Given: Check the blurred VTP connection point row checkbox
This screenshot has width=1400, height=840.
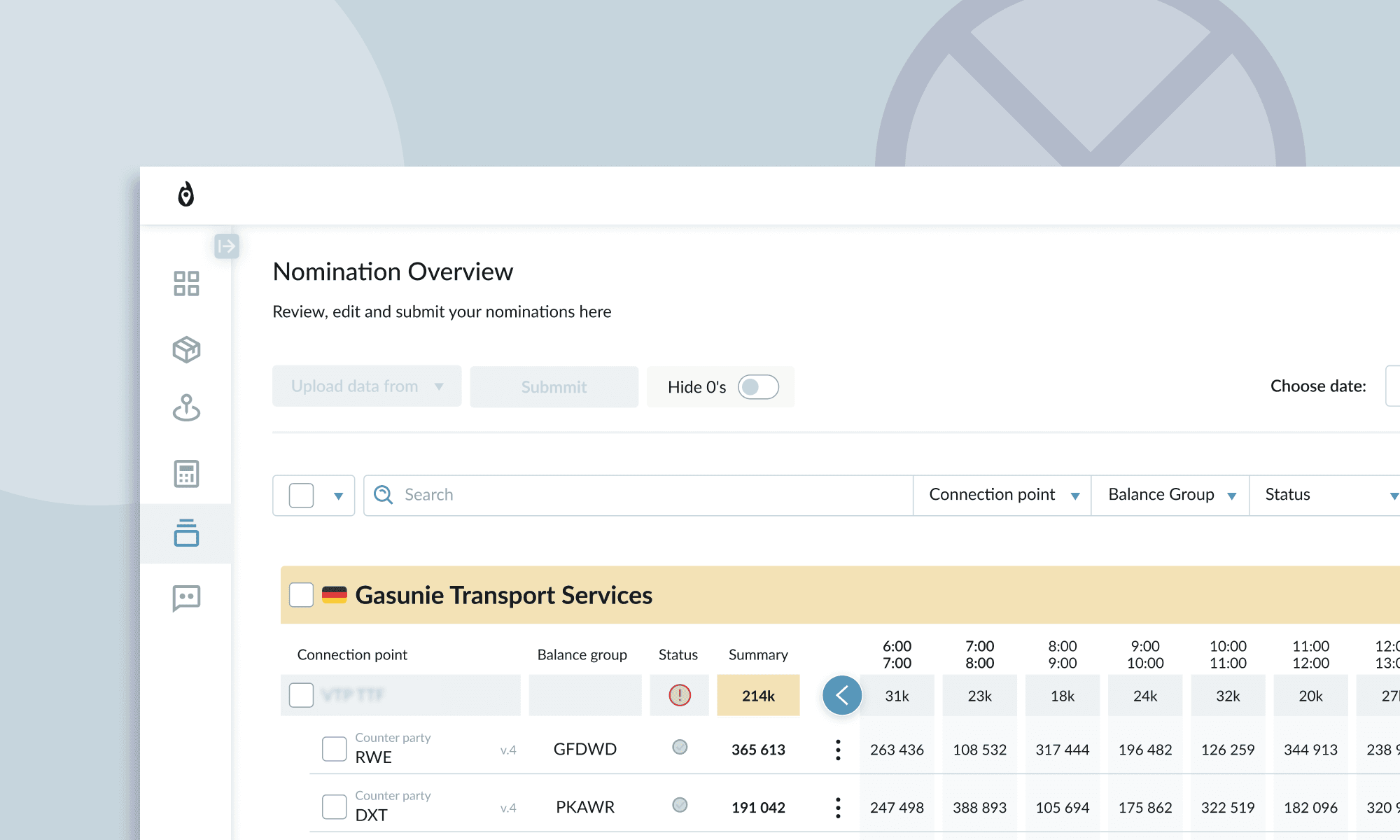Looking at the screenshot, I should click(x=301, y=695).
